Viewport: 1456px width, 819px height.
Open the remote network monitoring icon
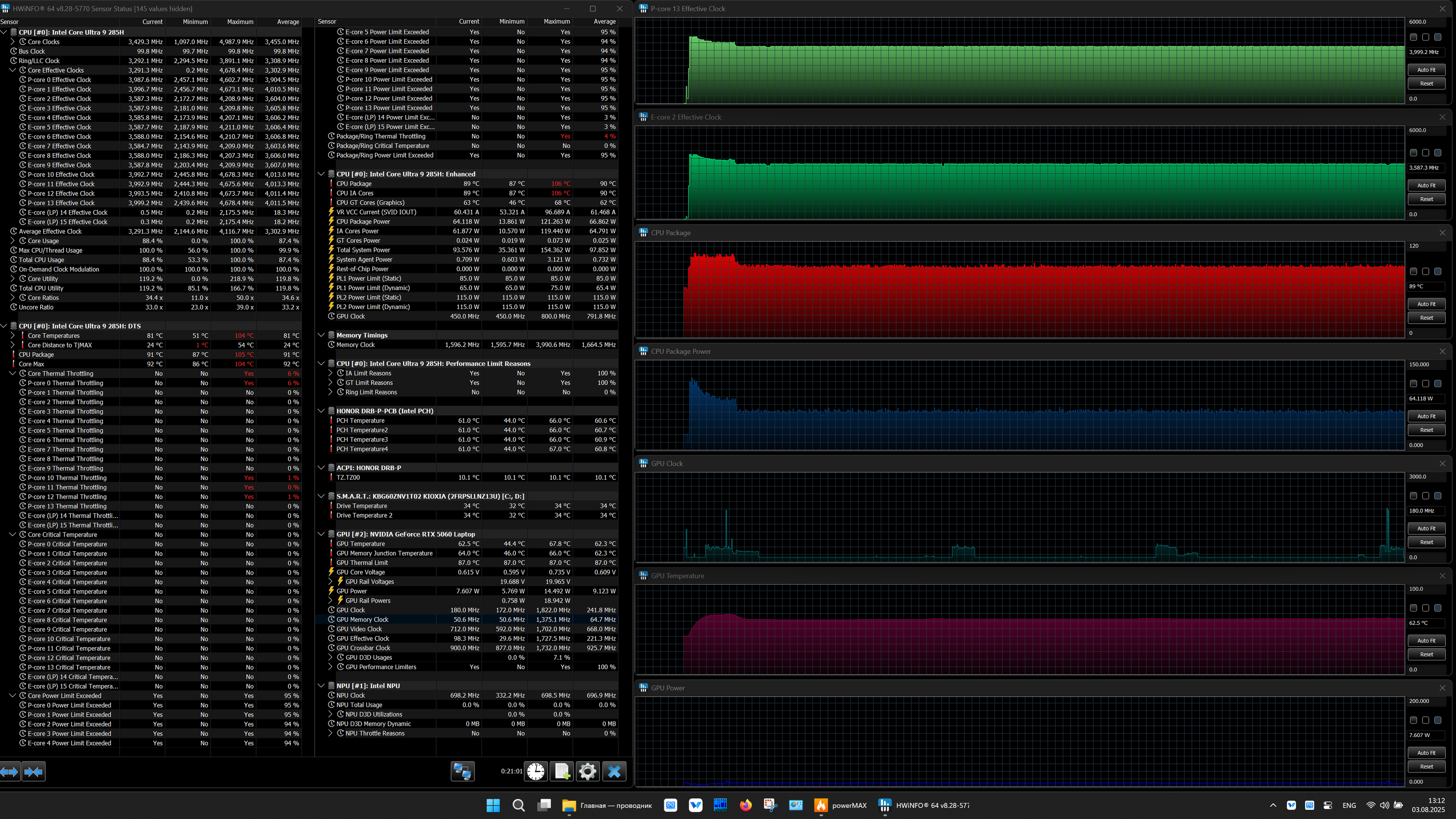click(x=462, y=771)
